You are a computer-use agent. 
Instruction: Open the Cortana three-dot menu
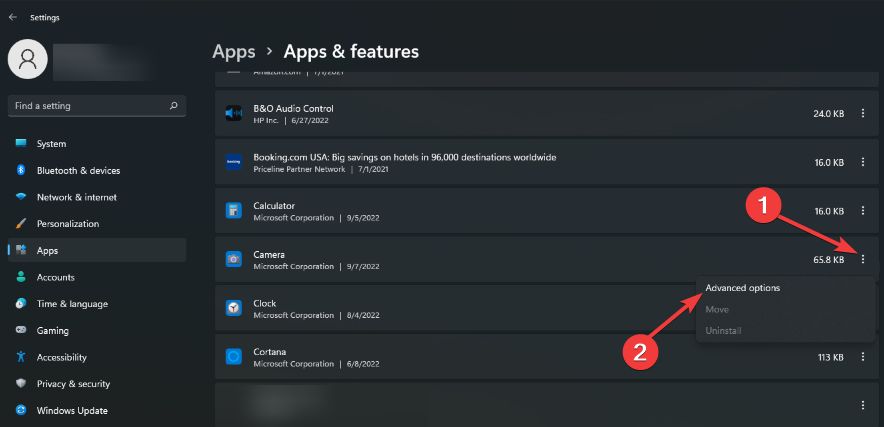pos(863,357)
